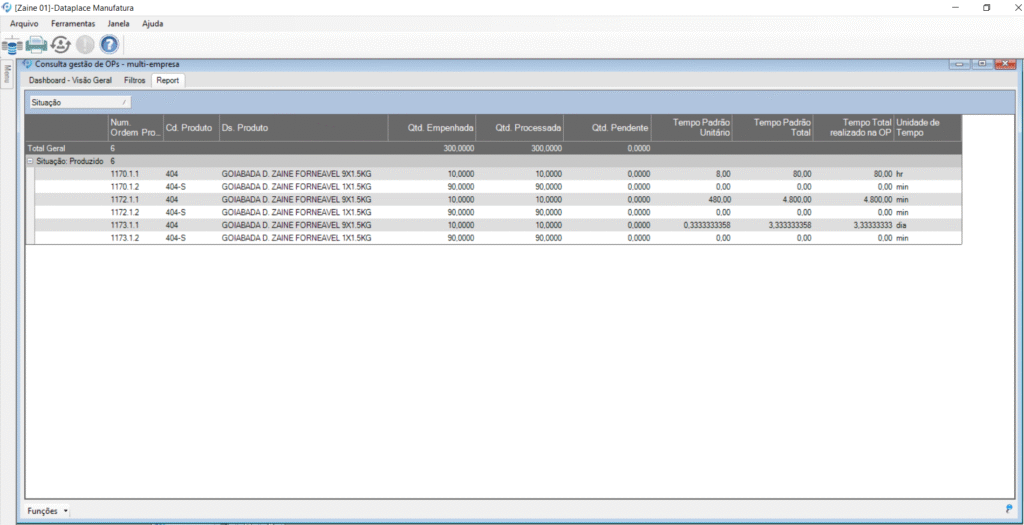Click the Situação grouping field sort arrow

coord(124,102)
